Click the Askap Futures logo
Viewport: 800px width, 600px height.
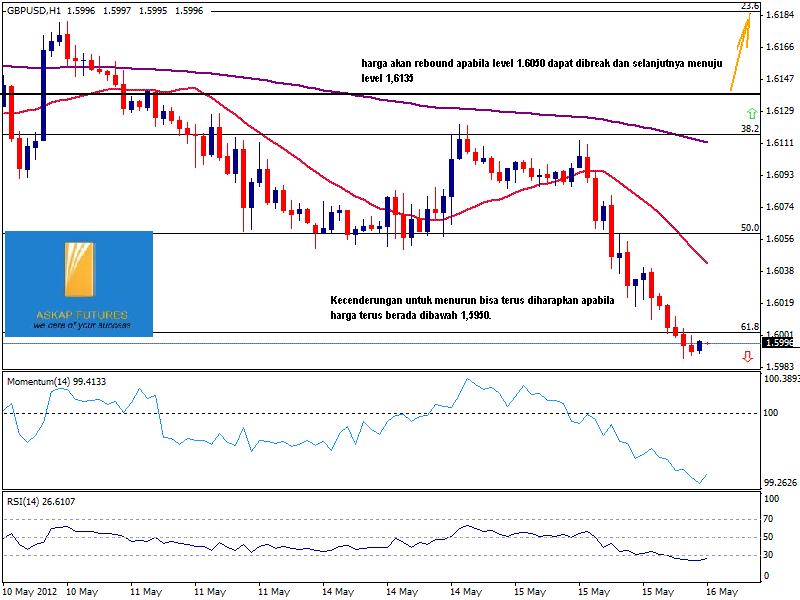click(79, 283)
